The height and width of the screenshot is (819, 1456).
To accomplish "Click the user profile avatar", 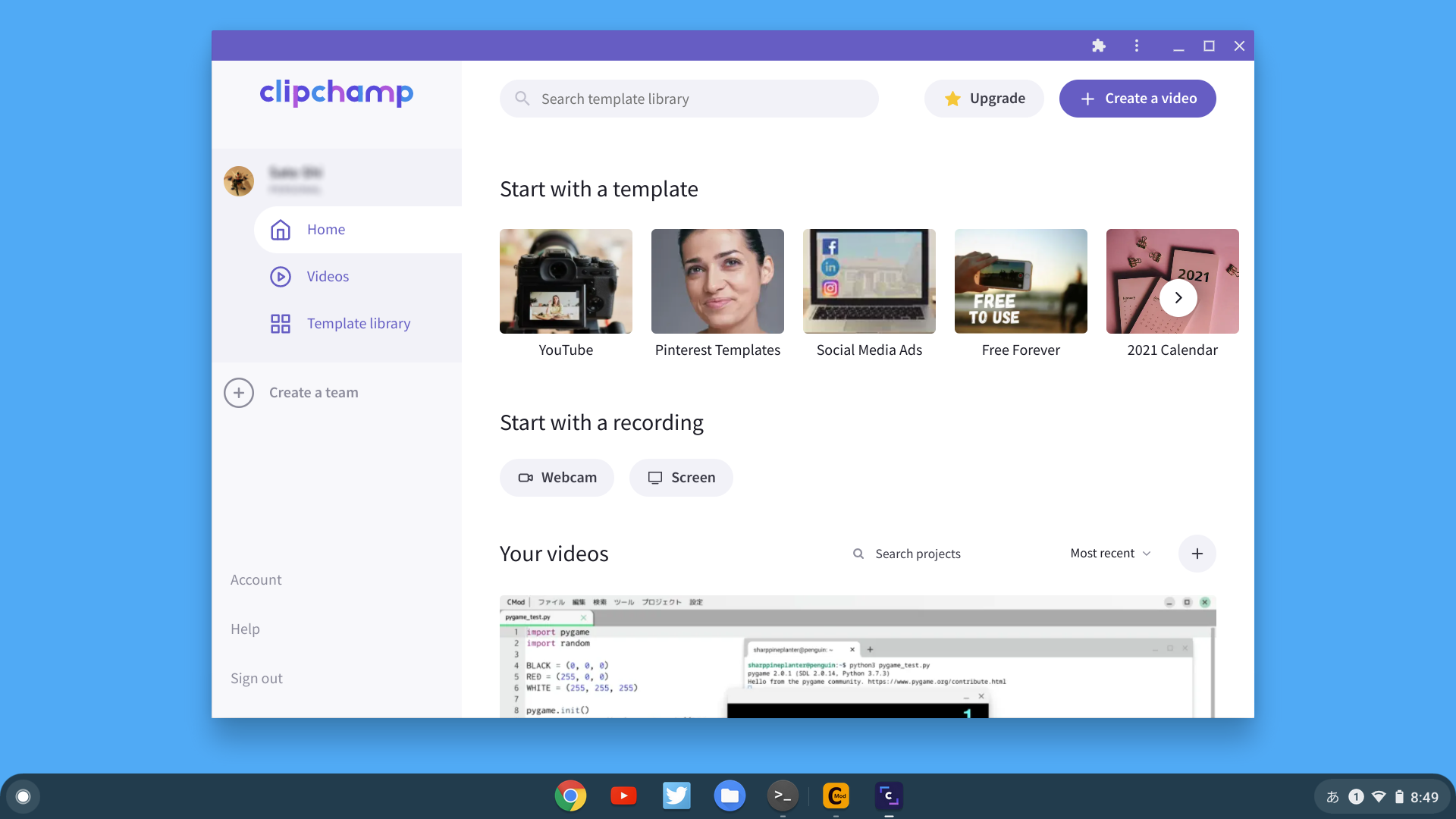I will pos(238,181).
